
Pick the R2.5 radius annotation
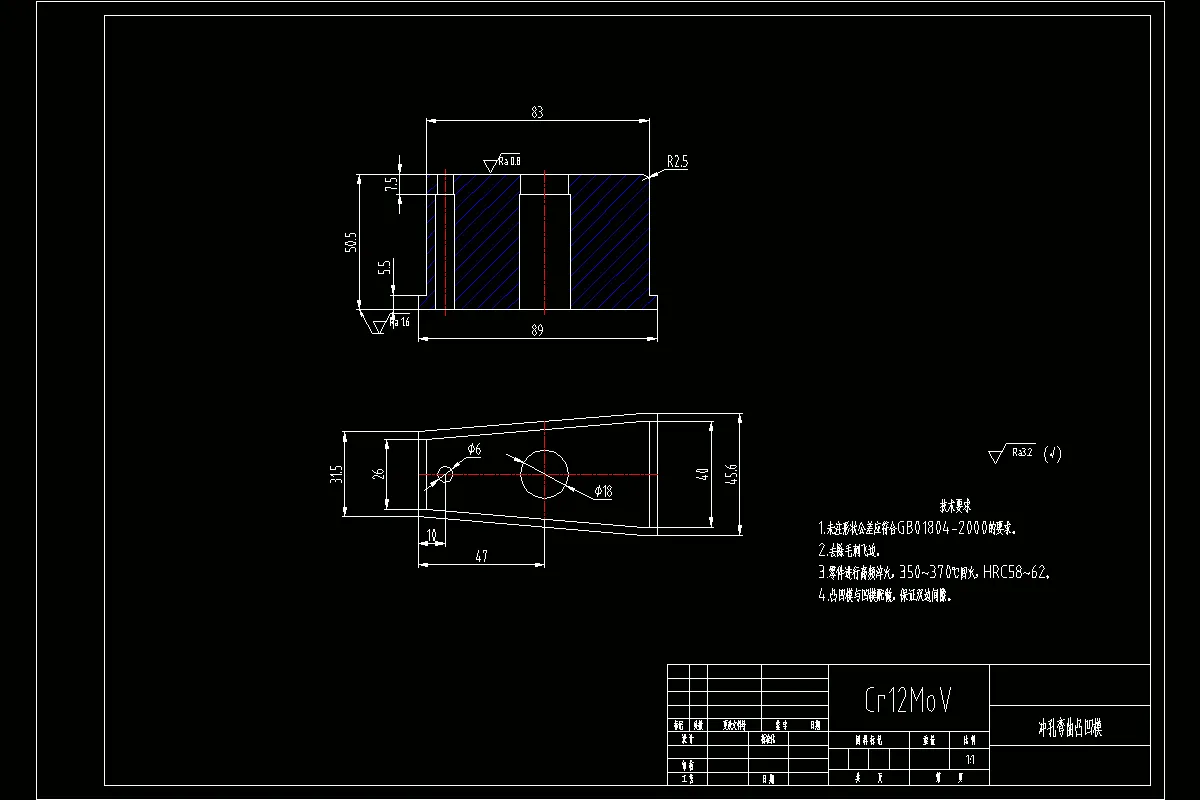[x=677, y=160]
